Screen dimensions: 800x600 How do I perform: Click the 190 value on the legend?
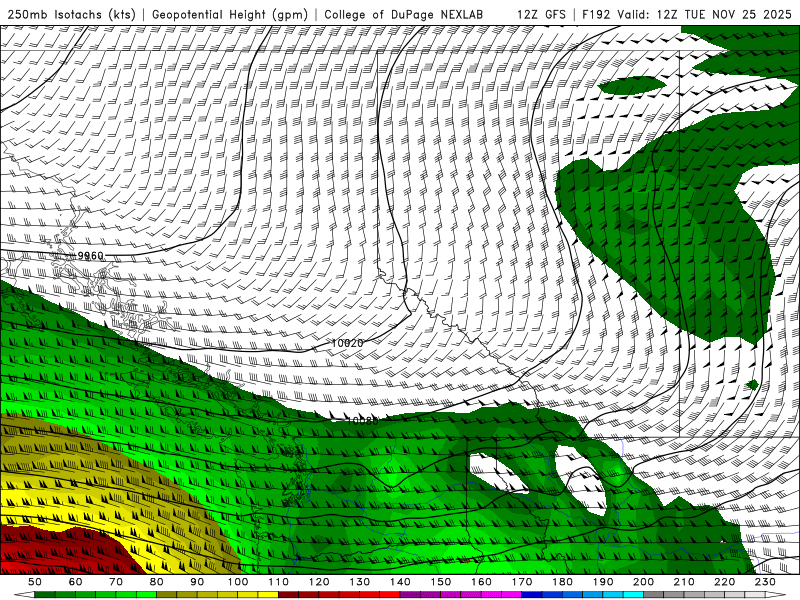point(603,582)
